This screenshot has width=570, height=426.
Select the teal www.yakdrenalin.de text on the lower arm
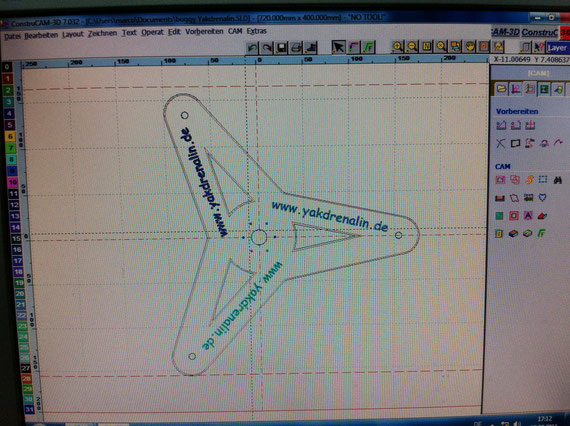click(241, 306)
